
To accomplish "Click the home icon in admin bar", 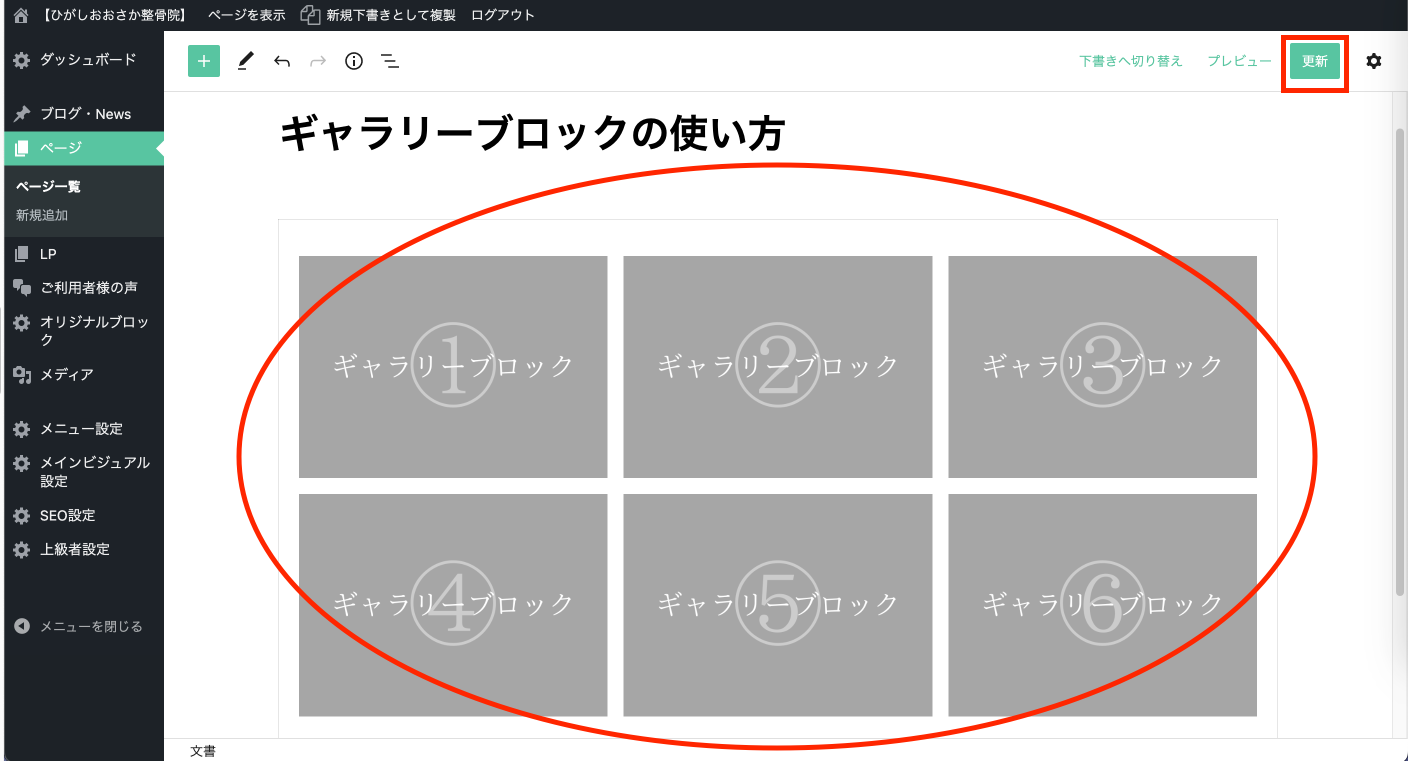I will point(21,15).
